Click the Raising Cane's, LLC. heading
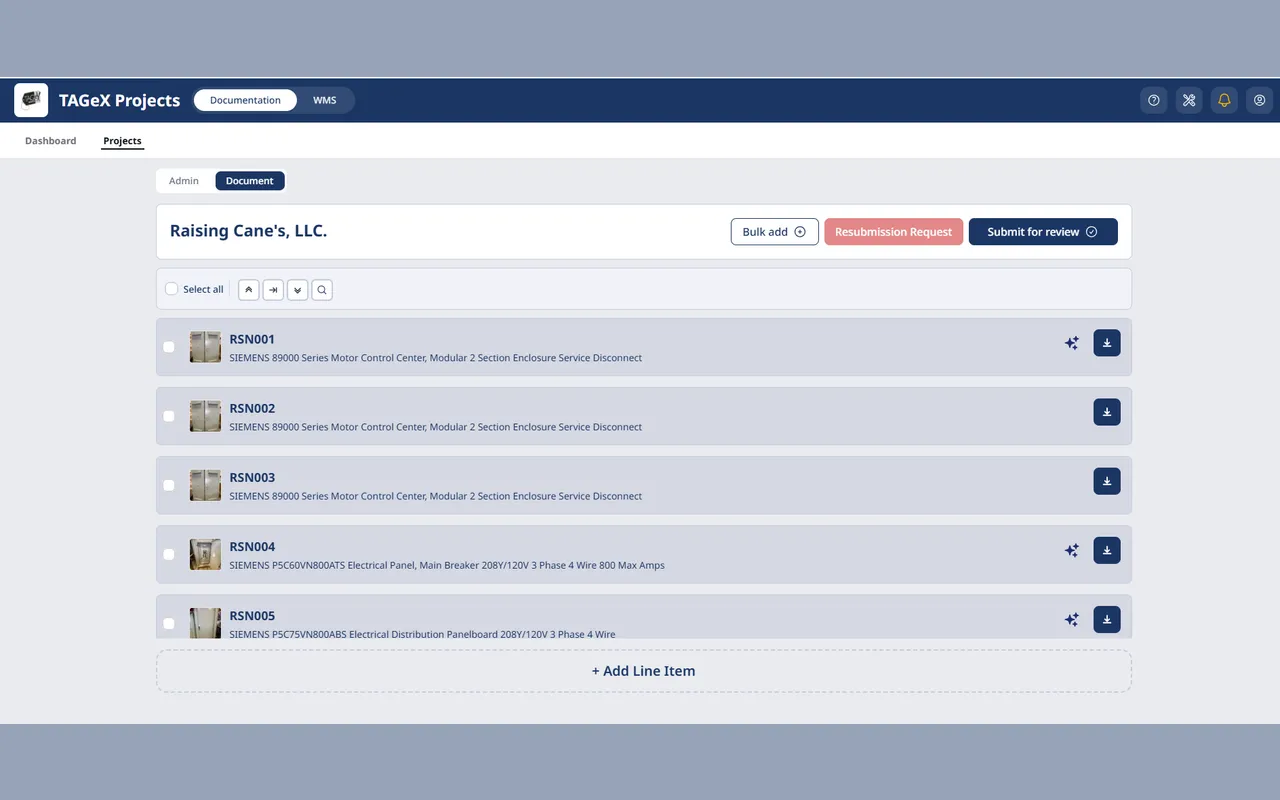The image size is (1280, 800). 249,231
